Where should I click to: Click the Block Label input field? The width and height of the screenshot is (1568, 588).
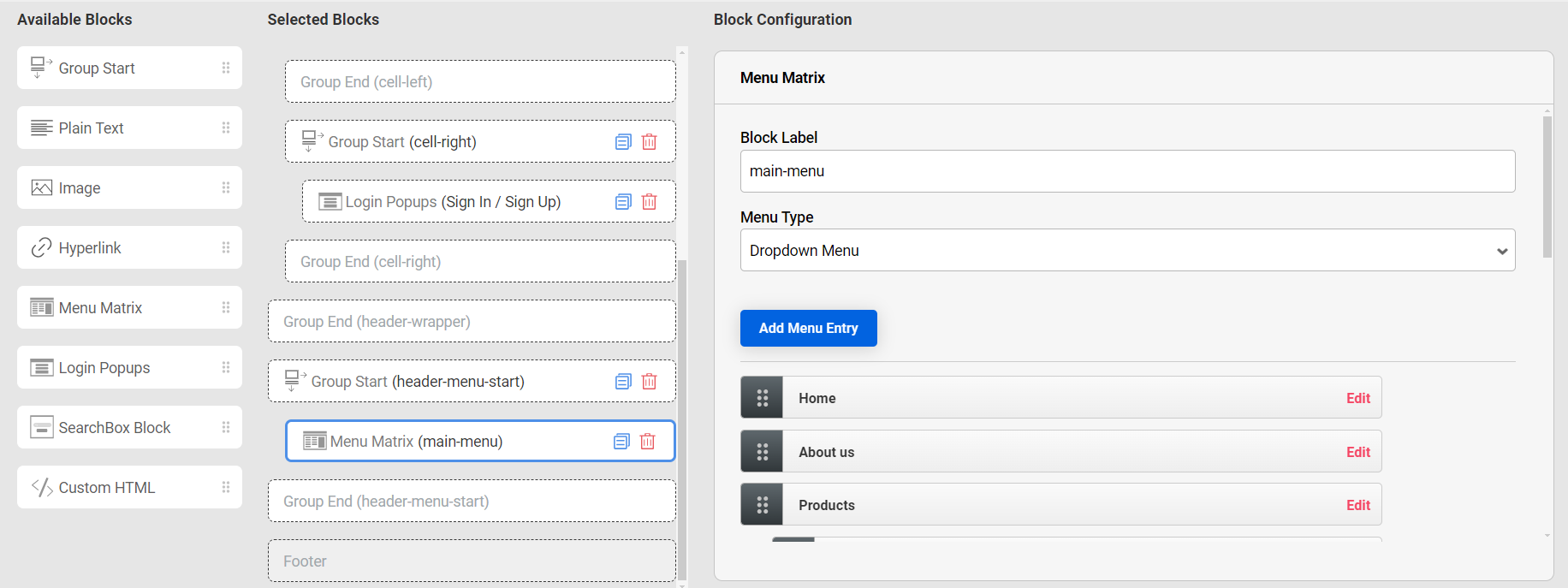1126,171
